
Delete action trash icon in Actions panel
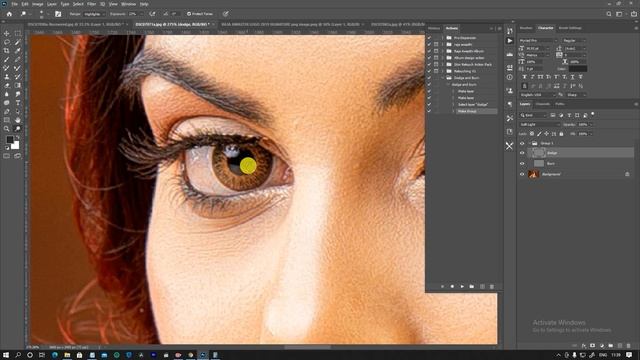(x=492, y=287)
